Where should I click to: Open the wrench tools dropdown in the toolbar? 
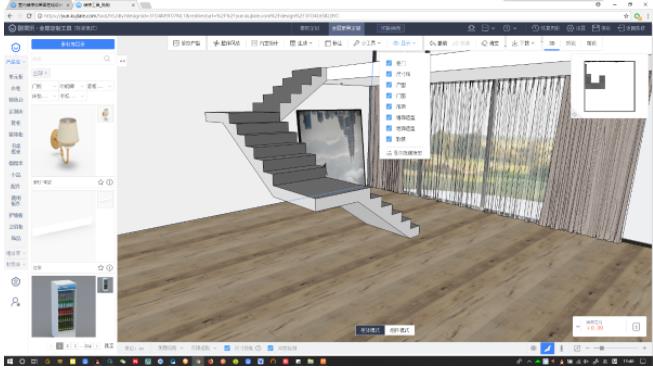pyautogui.click(x=366, y=43)
